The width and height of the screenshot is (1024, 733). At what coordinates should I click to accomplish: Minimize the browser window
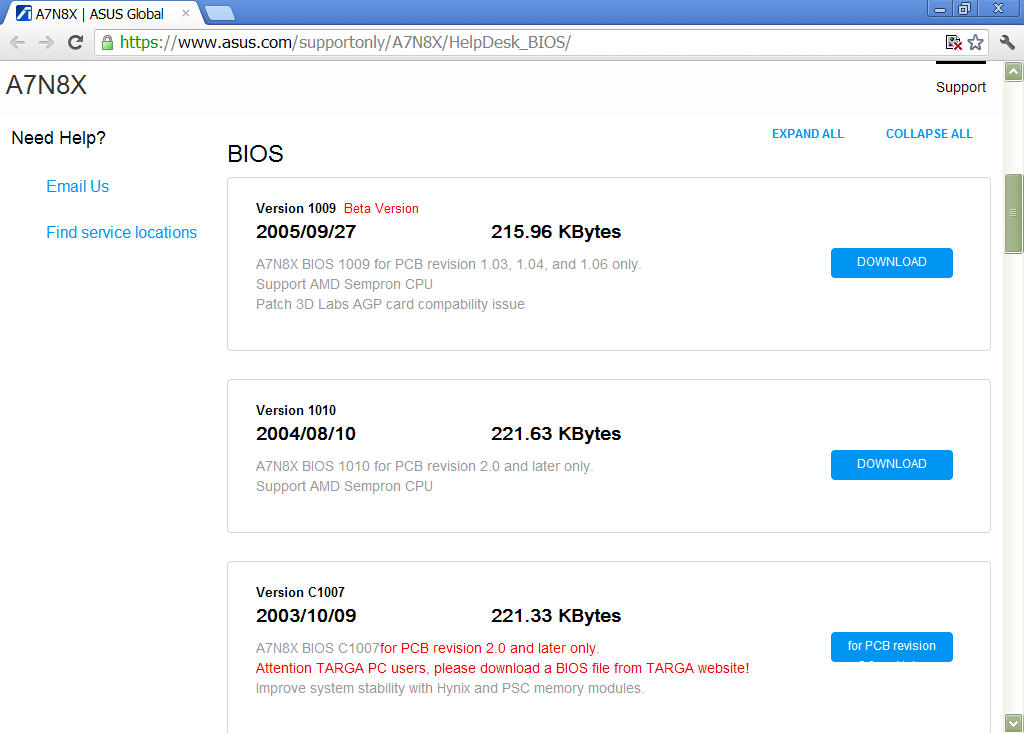coord(940,9)
